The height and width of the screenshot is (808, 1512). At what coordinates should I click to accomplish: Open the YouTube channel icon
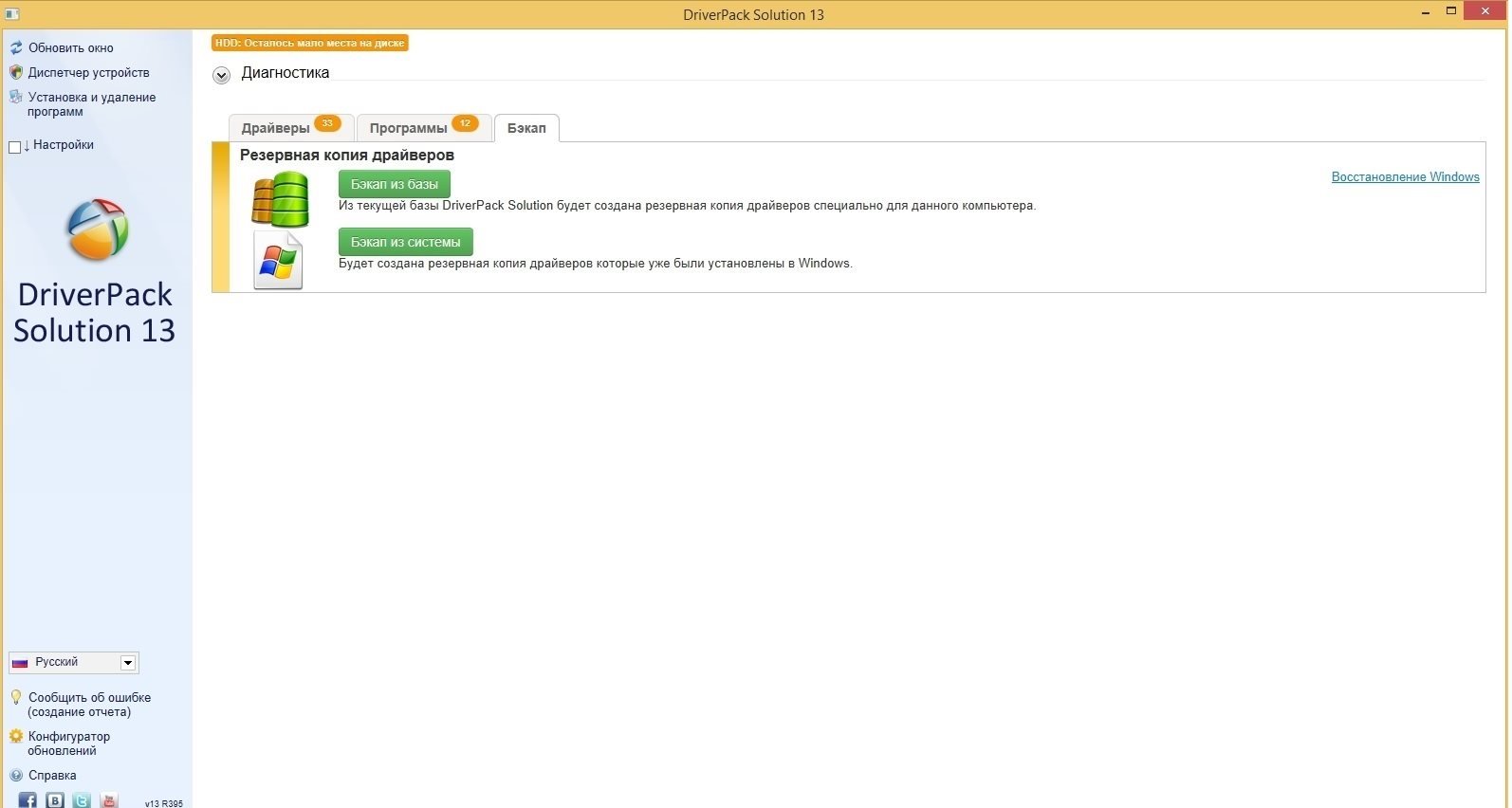pos(109,800)
